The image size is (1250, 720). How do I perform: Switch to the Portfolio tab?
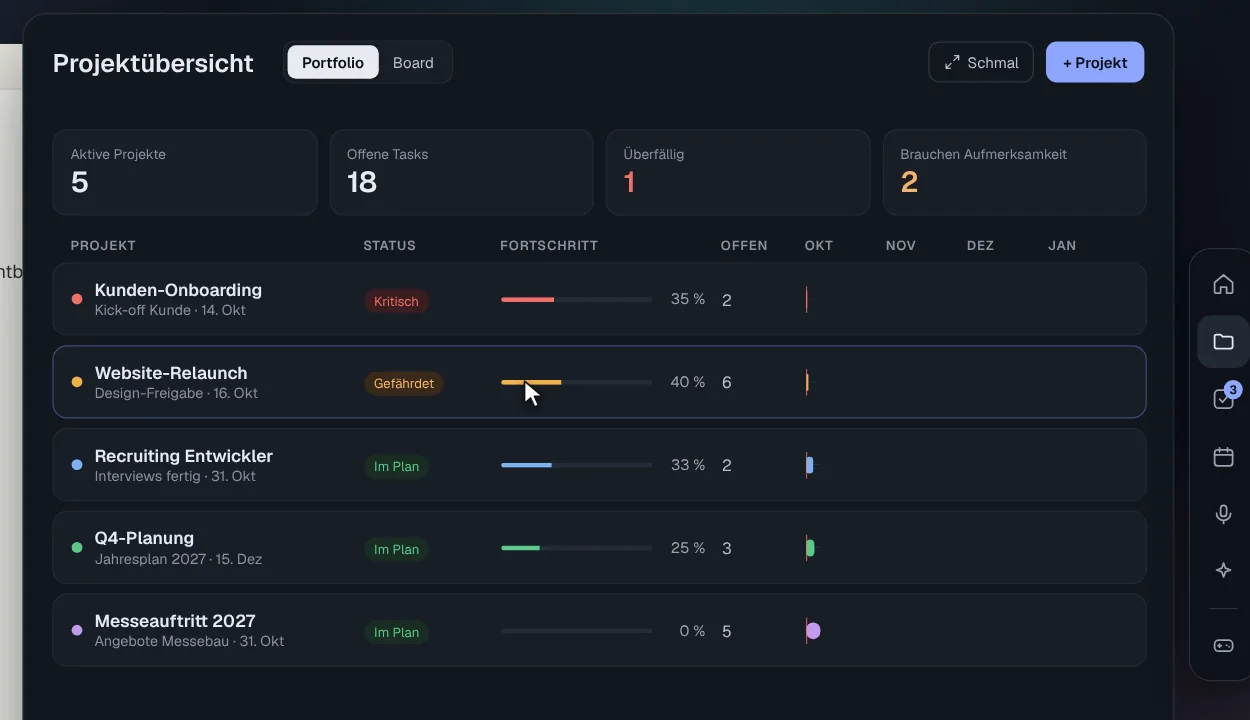coord(333,62)
